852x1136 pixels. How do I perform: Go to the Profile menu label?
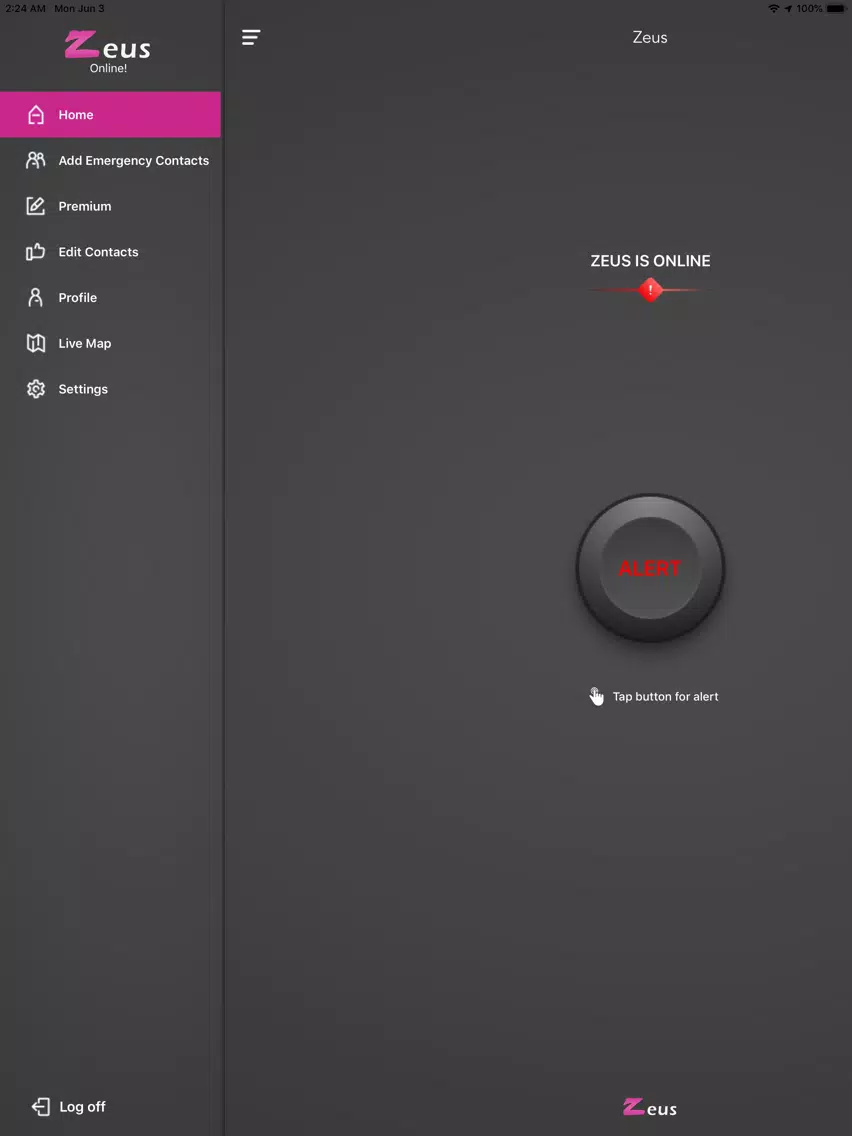[x=78, y=297]
